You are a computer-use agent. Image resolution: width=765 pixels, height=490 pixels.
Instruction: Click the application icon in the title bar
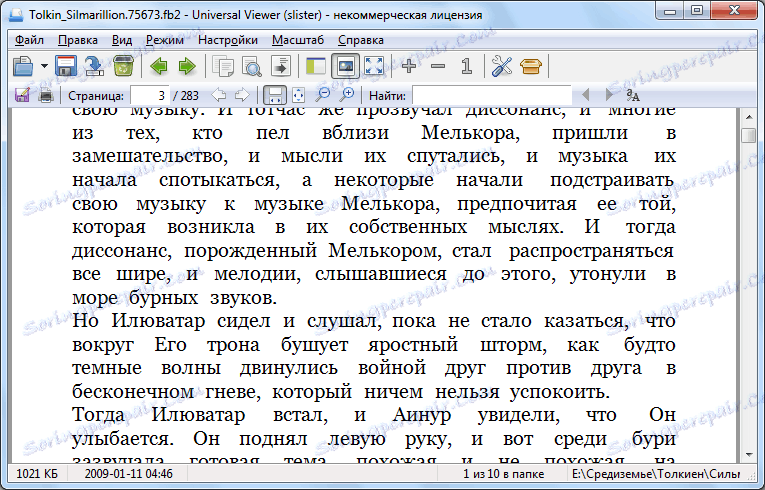click(16, 15)
